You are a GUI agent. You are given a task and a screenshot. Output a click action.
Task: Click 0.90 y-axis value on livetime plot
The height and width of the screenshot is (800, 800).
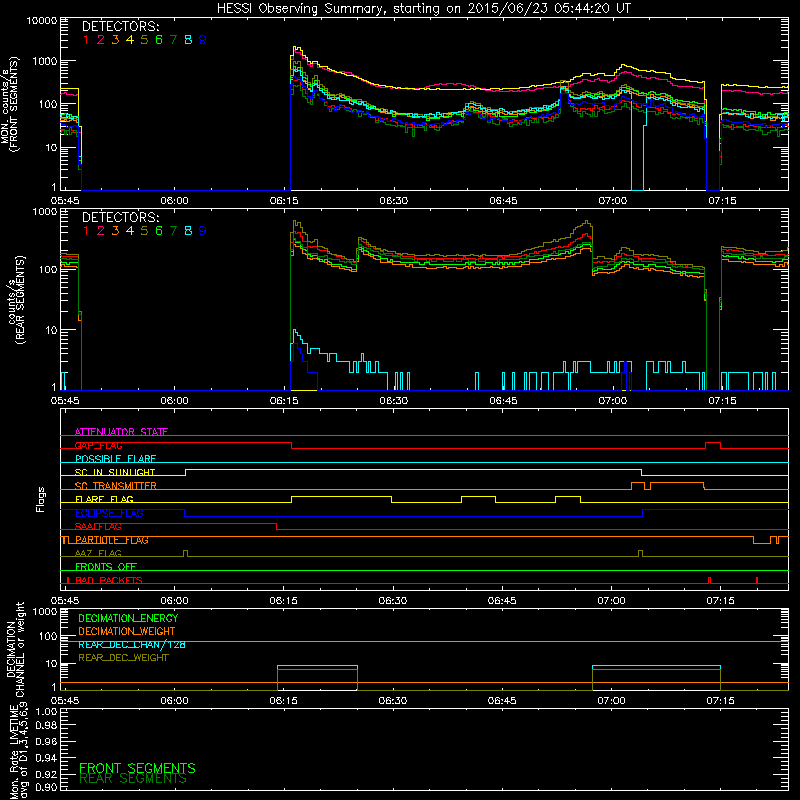(x=46, y=787)
